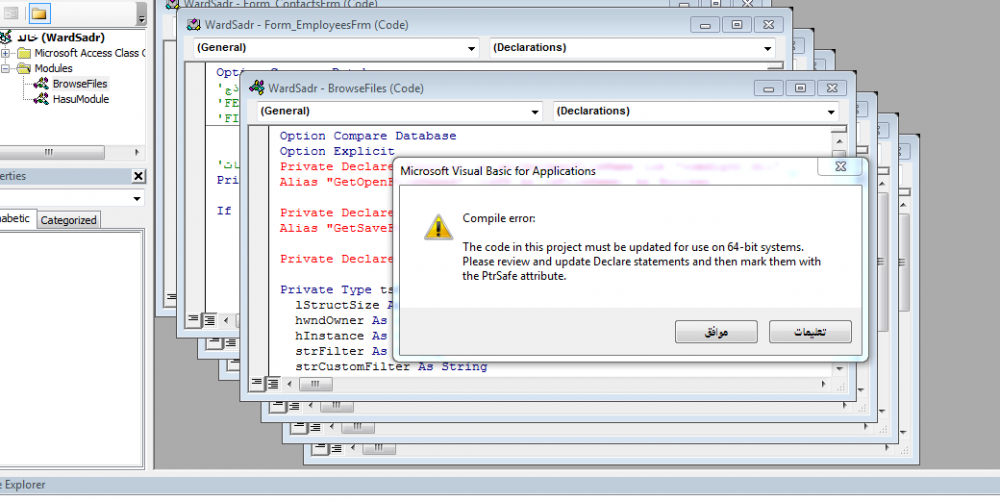
Task: Click the 'Option Explicit' code line
Action: tap(337, 151)
